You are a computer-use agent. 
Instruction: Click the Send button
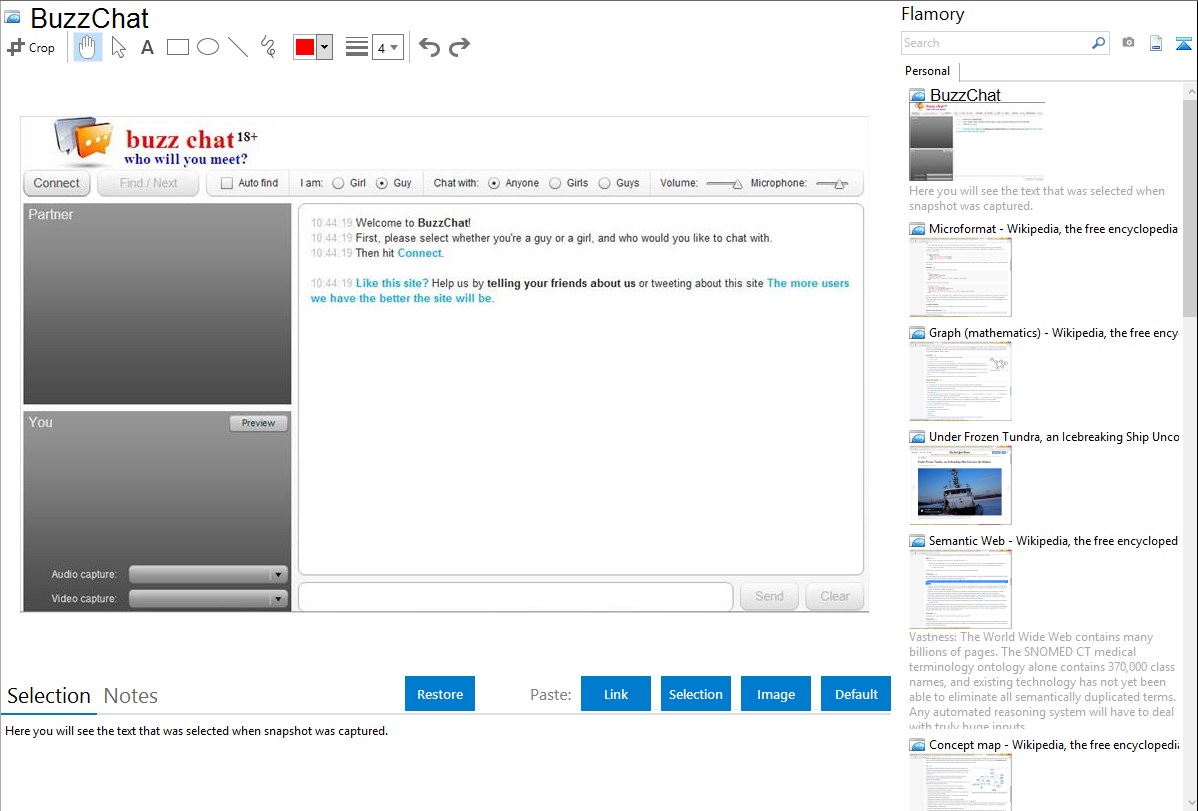click(x=769, y=596)
